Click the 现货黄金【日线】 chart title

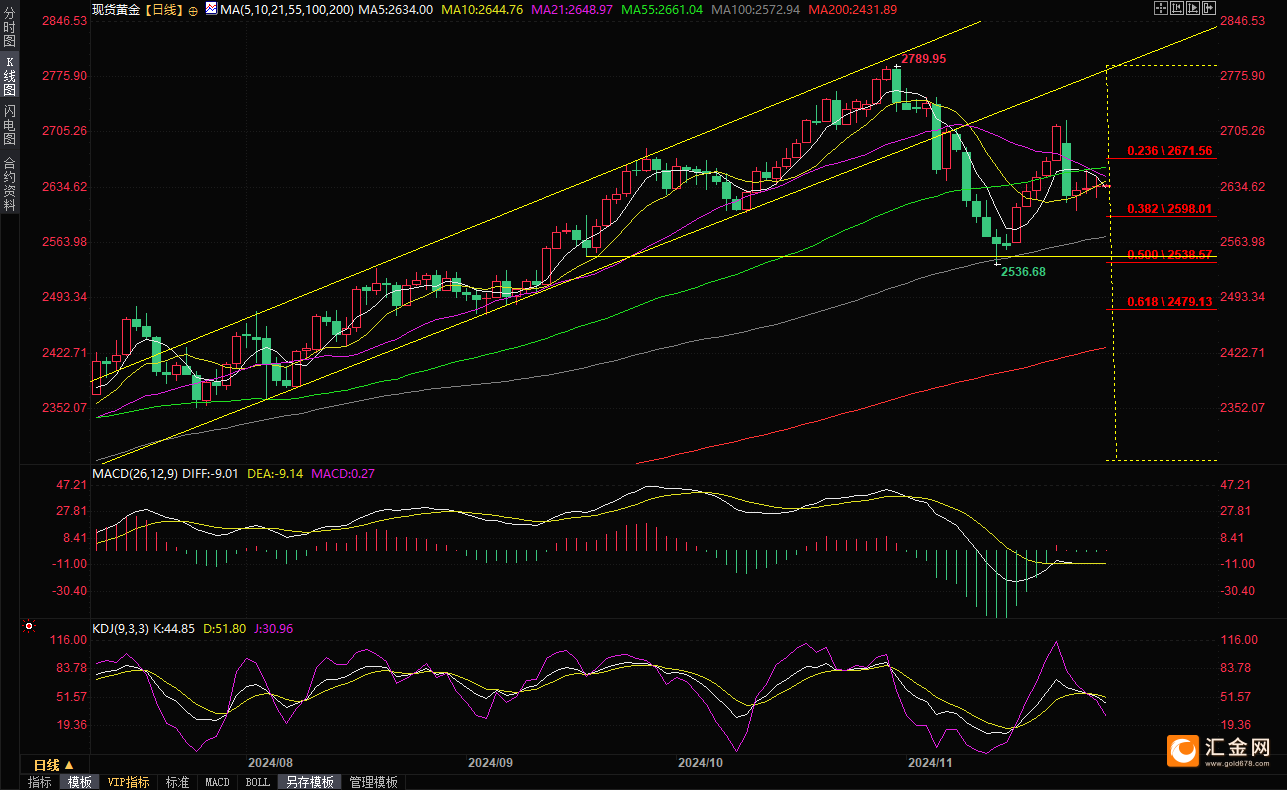(x=137, y=9)
